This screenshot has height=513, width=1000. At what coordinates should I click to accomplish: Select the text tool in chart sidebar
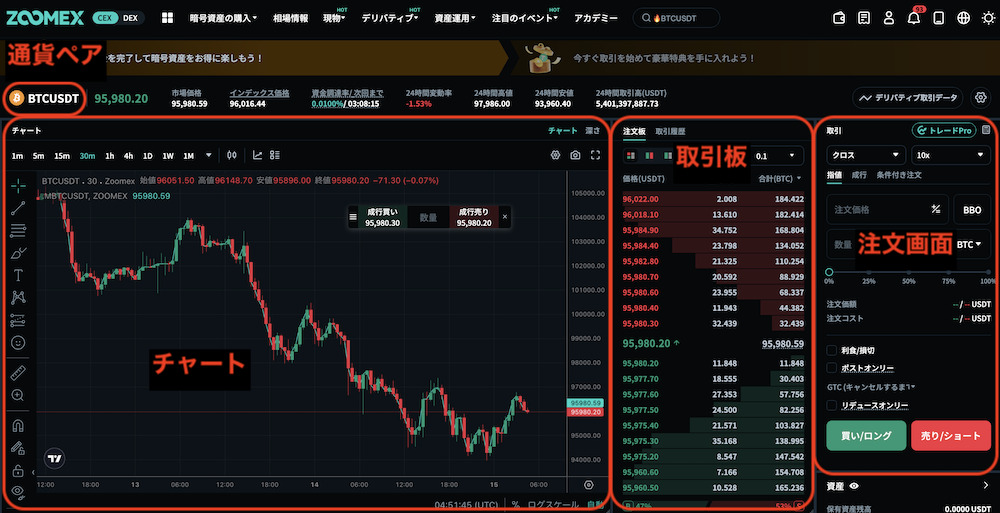[x=18, y=274]
